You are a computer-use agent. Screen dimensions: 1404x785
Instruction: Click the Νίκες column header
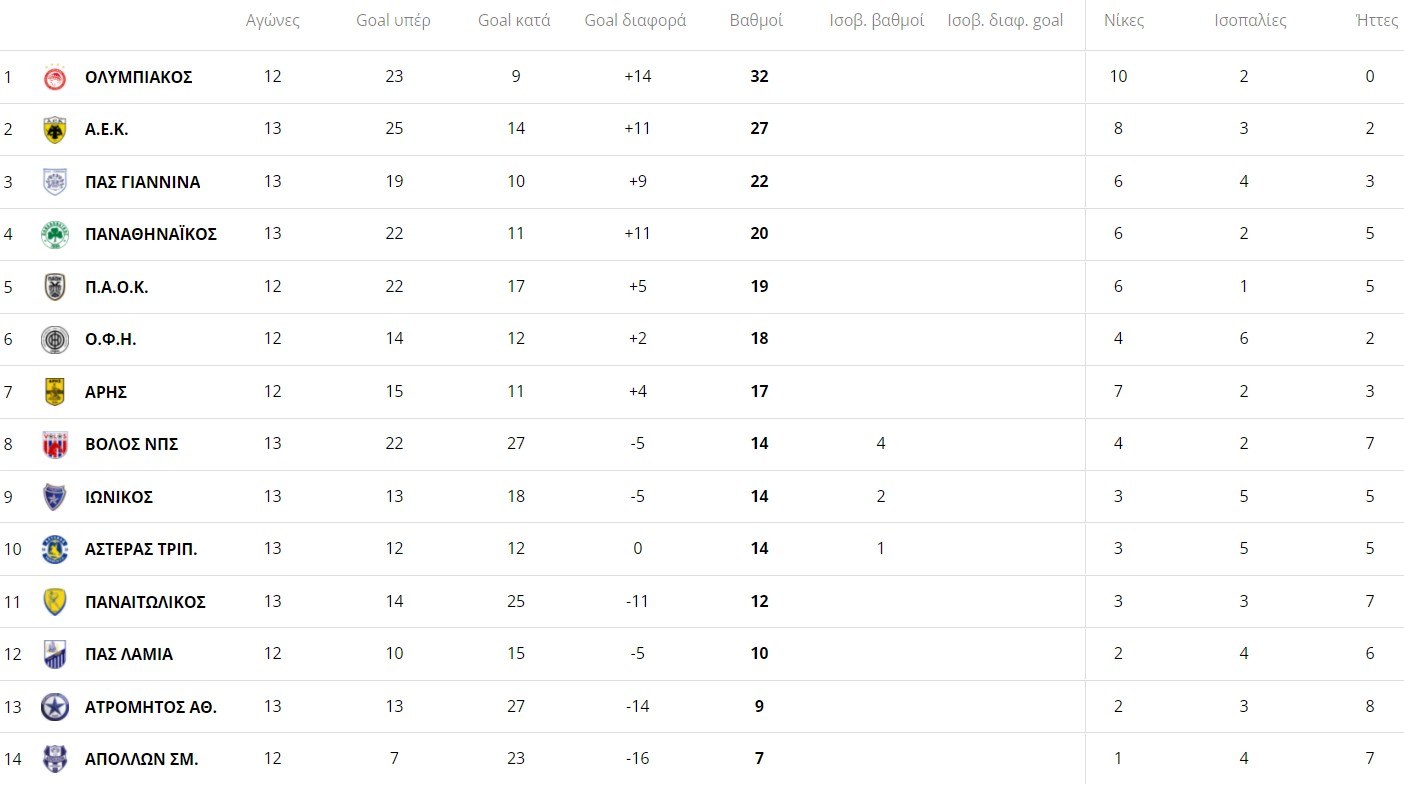click(x=1124, y=20)
